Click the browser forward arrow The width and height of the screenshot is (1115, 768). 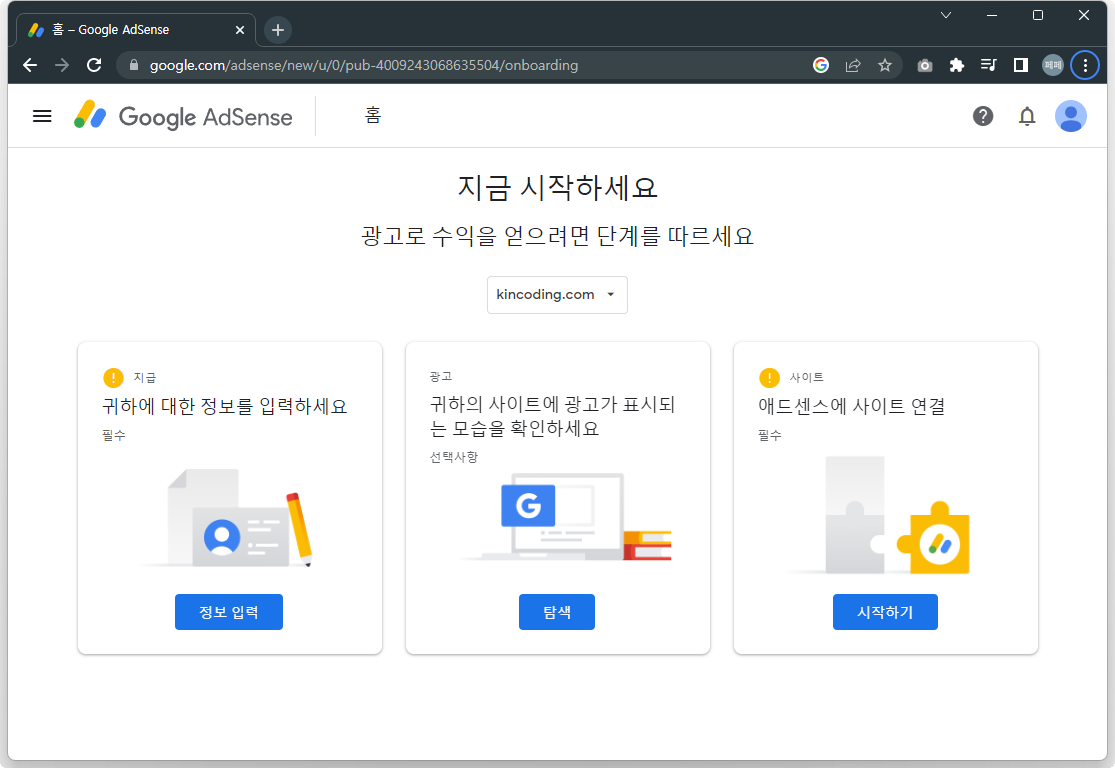[62, 65]
